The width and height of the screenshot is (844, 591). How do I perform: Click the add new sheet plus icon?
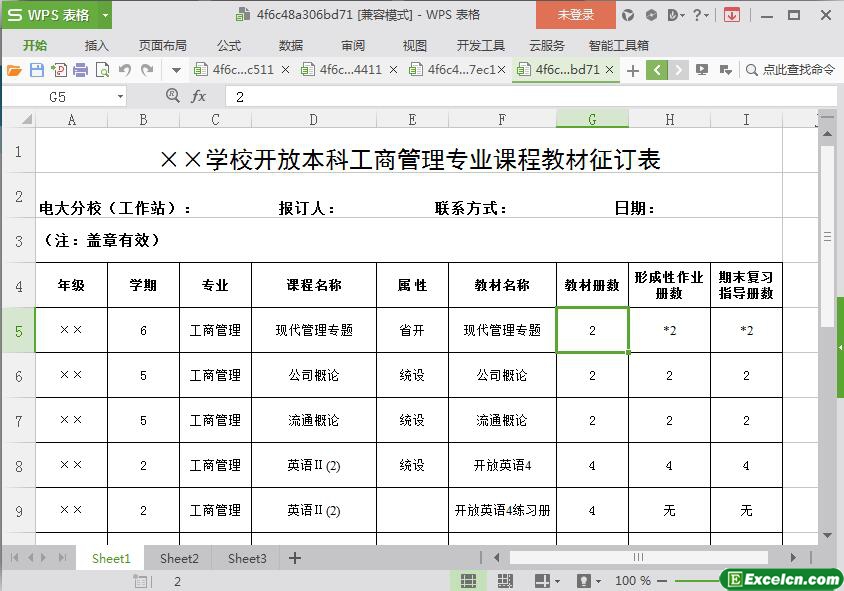tap(295, 558)
